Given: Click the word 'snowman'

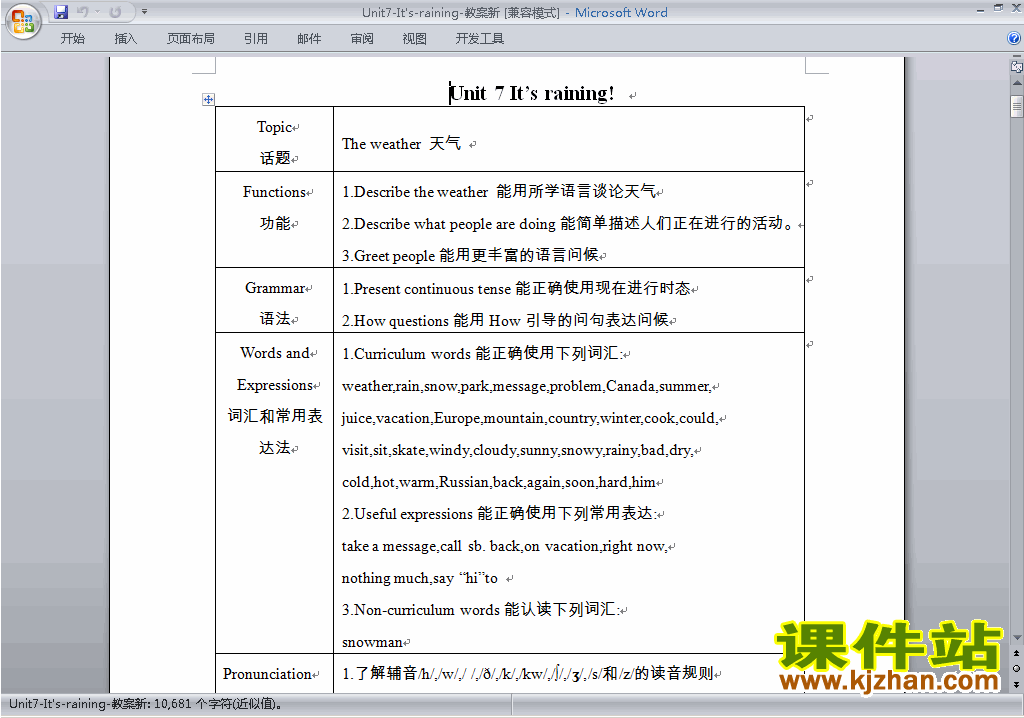Looking at the screenshot, I should tap(372, 642).
